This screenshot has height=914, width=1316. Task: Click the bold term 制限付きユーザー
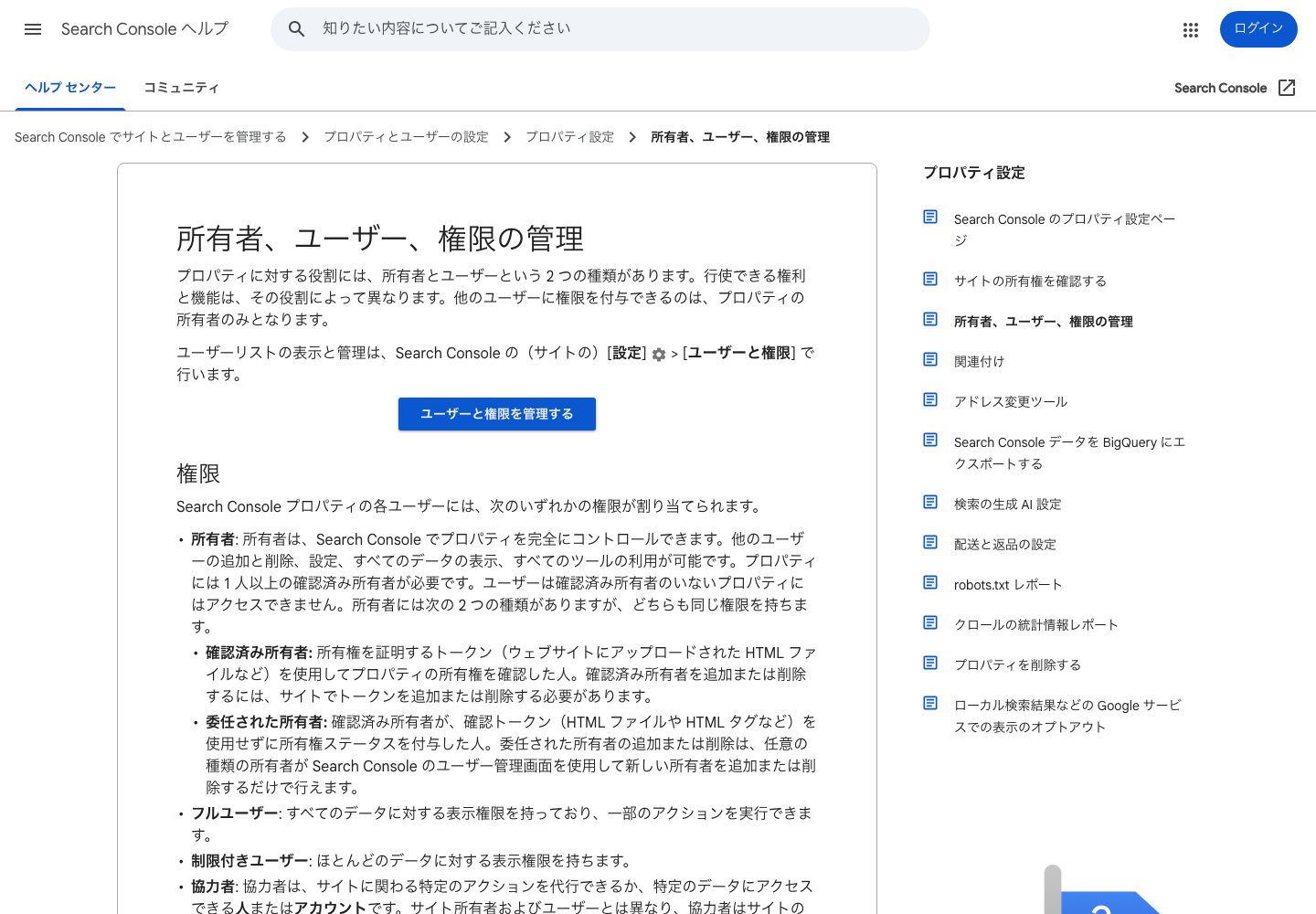(251, 861)
